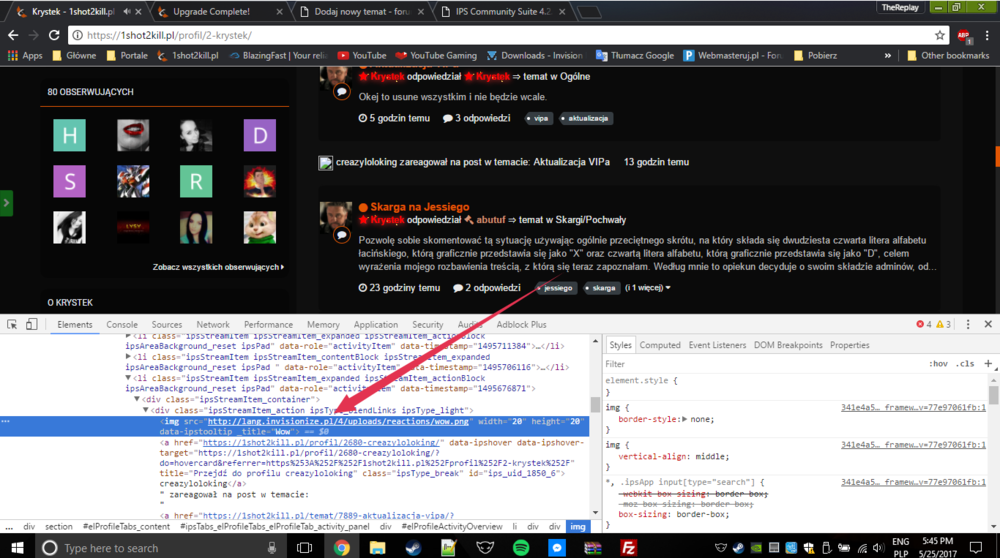
Task: Bookmark this page with the star icon
Action: coord(940,35)
